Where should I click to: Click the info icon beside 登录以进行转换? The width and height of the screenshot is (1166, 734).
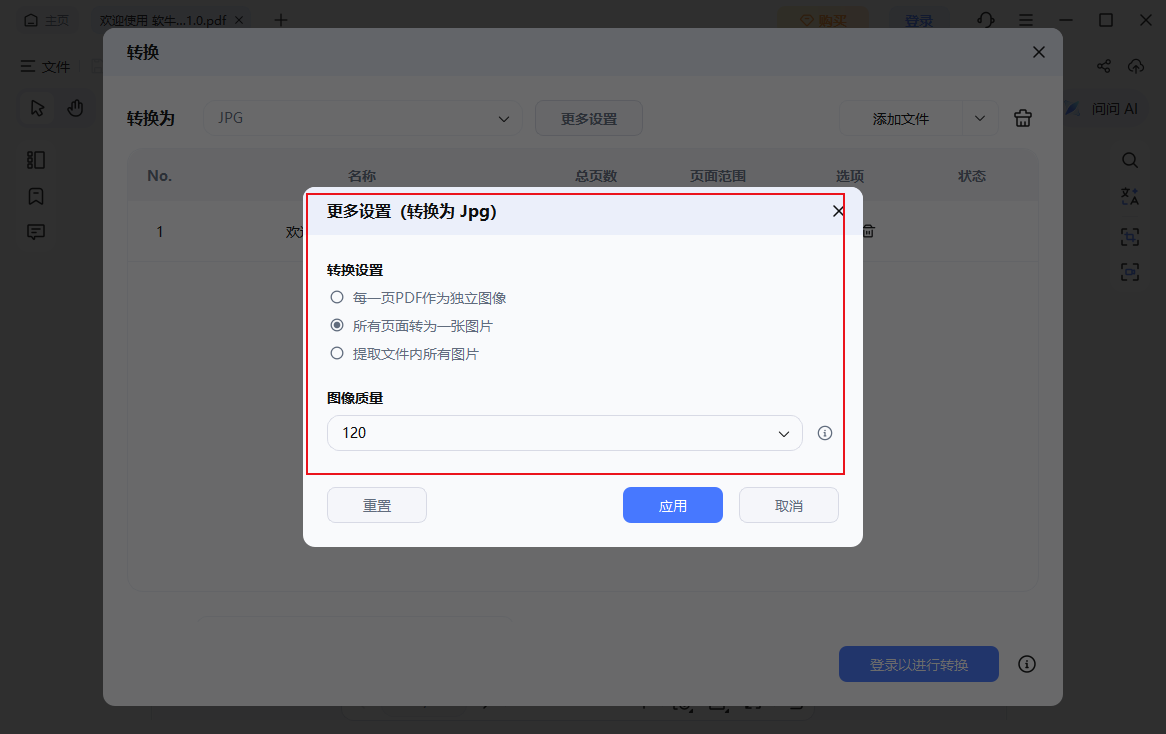point(1027,664)
